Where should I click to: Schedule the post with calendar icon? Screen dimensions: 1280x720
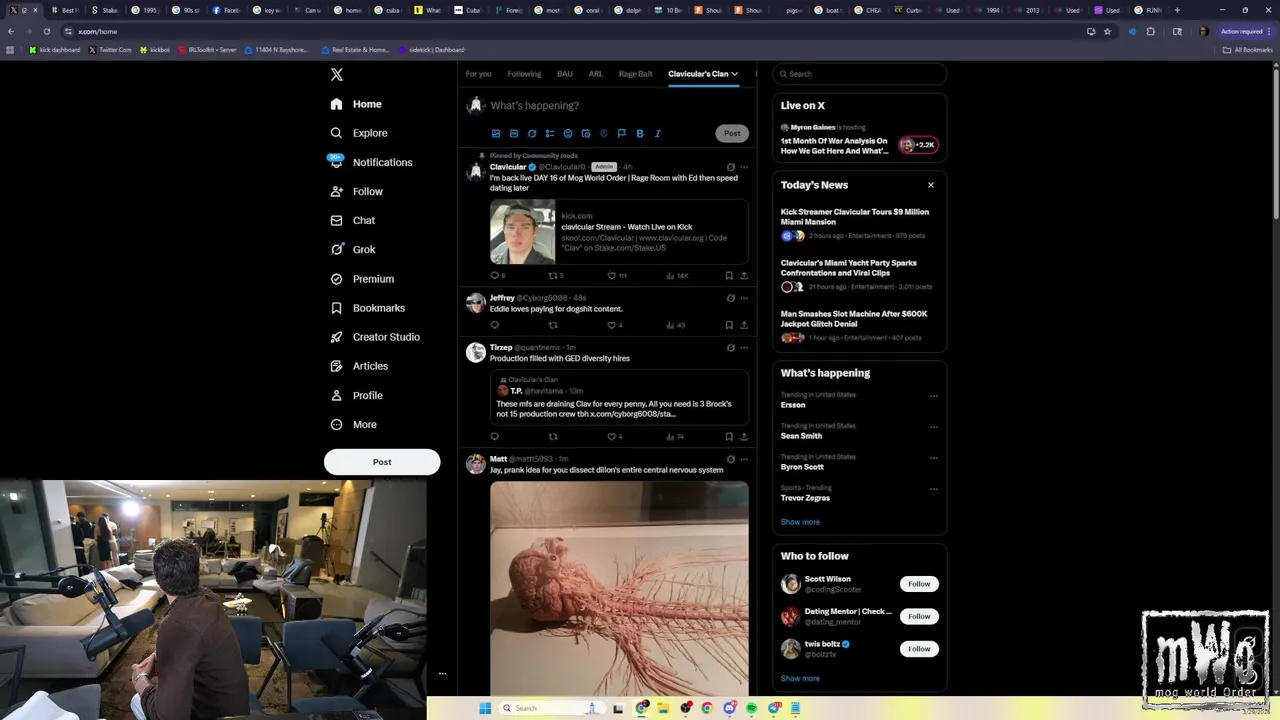(586, 133)
